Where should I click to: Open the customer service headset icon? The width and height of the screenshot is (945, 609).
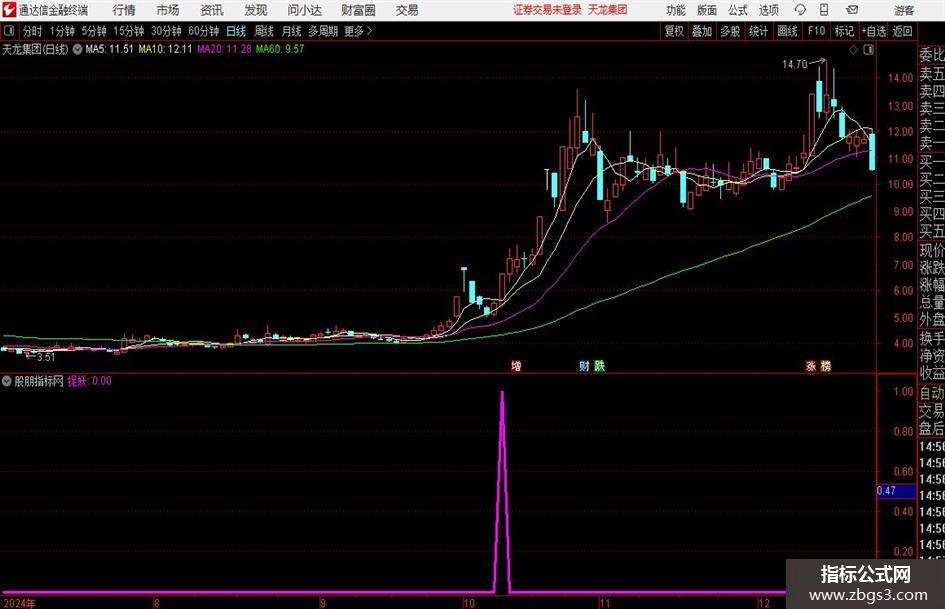[800, 10]
